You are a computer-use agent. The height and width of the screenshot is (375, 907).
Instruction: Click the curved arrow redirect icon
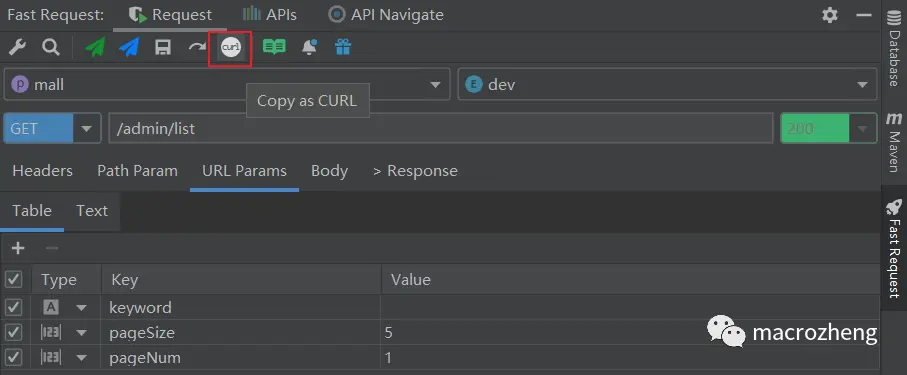click(x=197, y=47)
